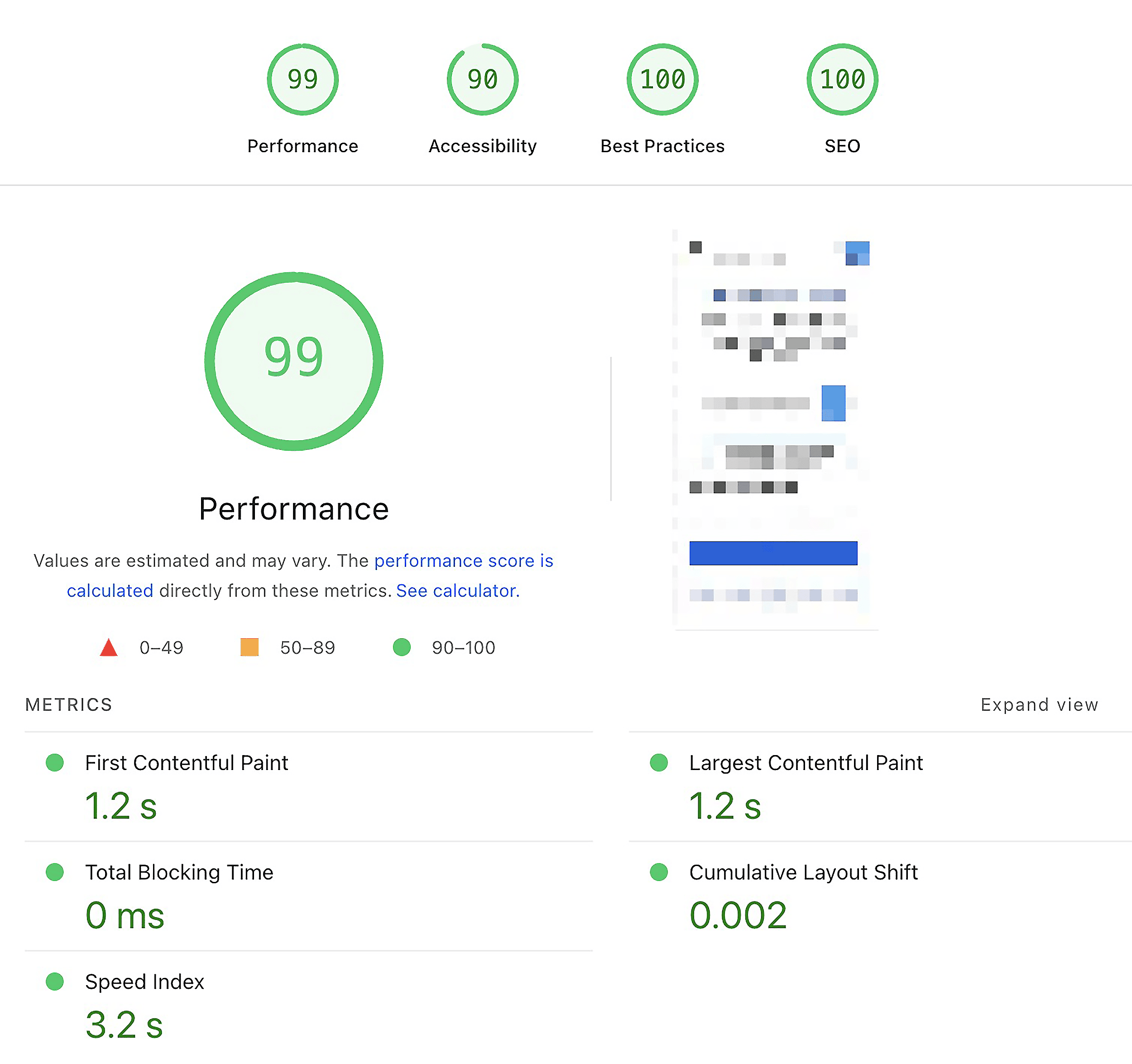The height and width of the screenshot is (1064, 1132).
Task: Click the green dot next to Speed Index
Action: click(55, 982)
